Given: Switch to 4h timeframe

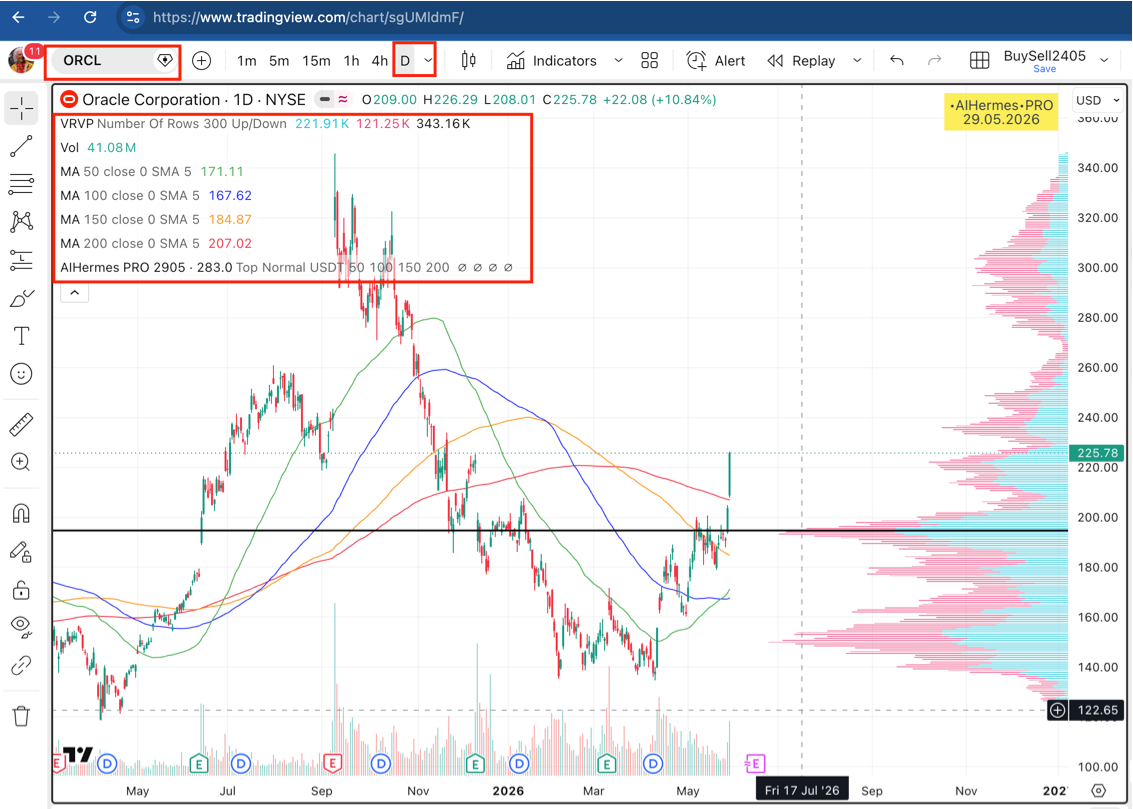Looking at the screenshot, I should pyautogui.click(x=379, y=61).
